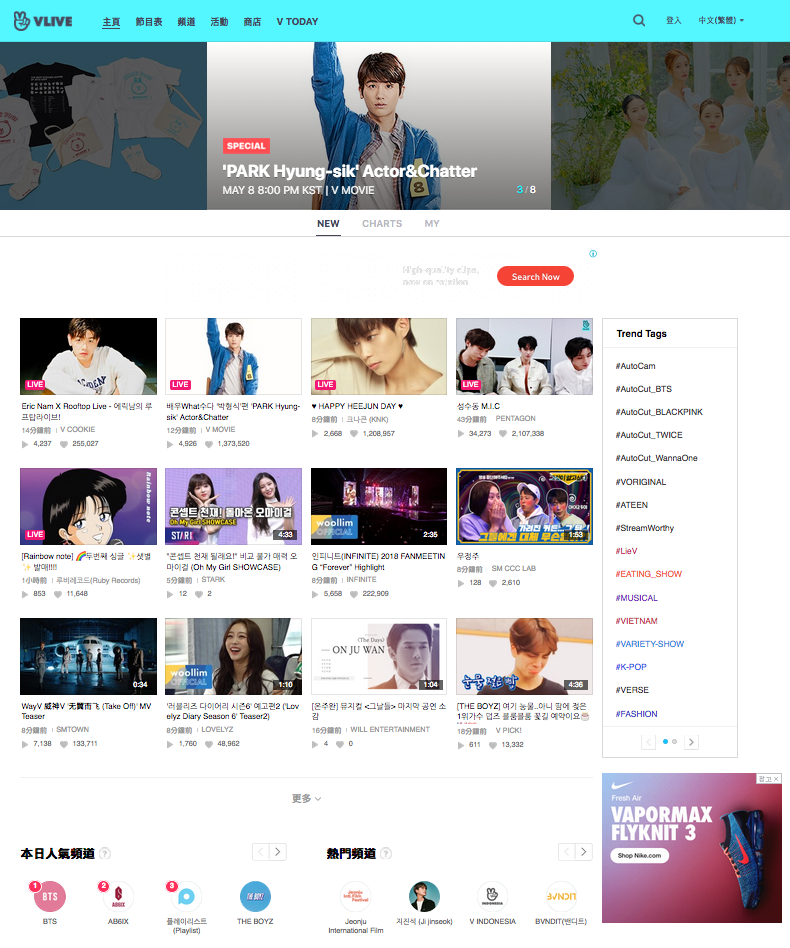Click the Search Now ad button
This screenshot has width=790, height=948.
coord(536,276)
